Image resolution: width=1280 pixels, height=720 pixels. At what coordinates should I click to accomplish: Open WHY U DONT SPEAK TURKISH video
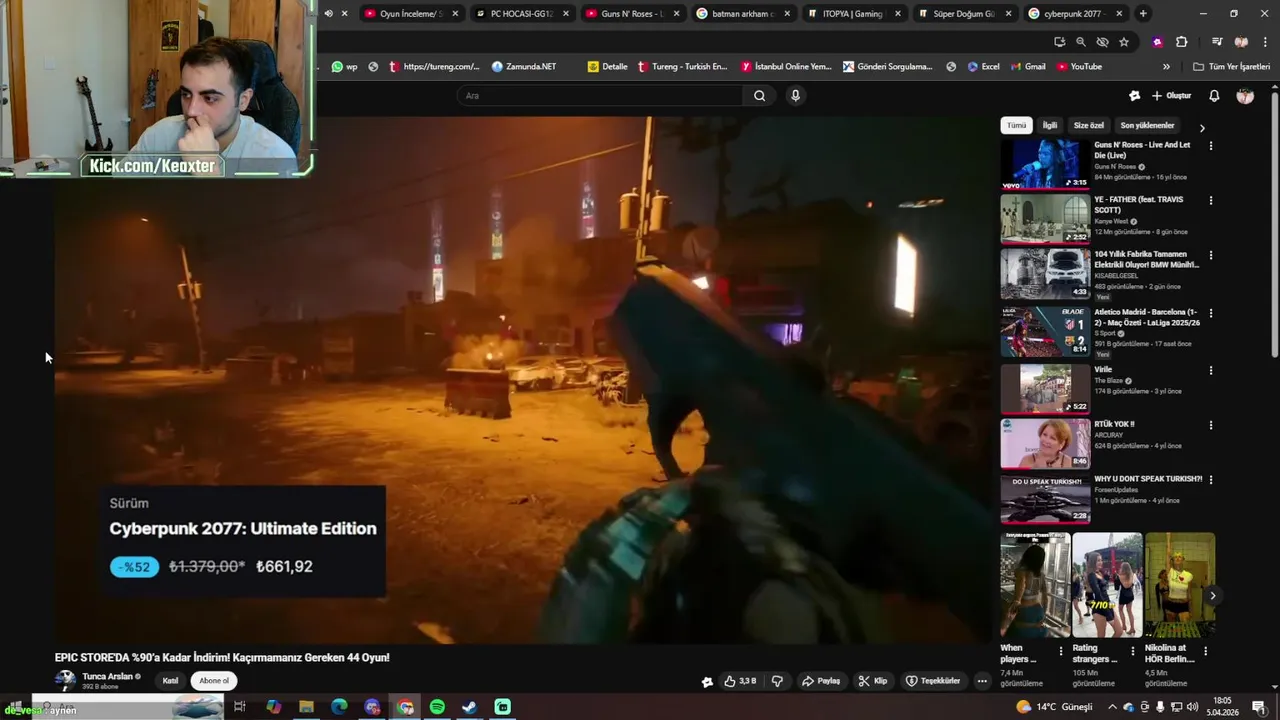[1045, 498]
